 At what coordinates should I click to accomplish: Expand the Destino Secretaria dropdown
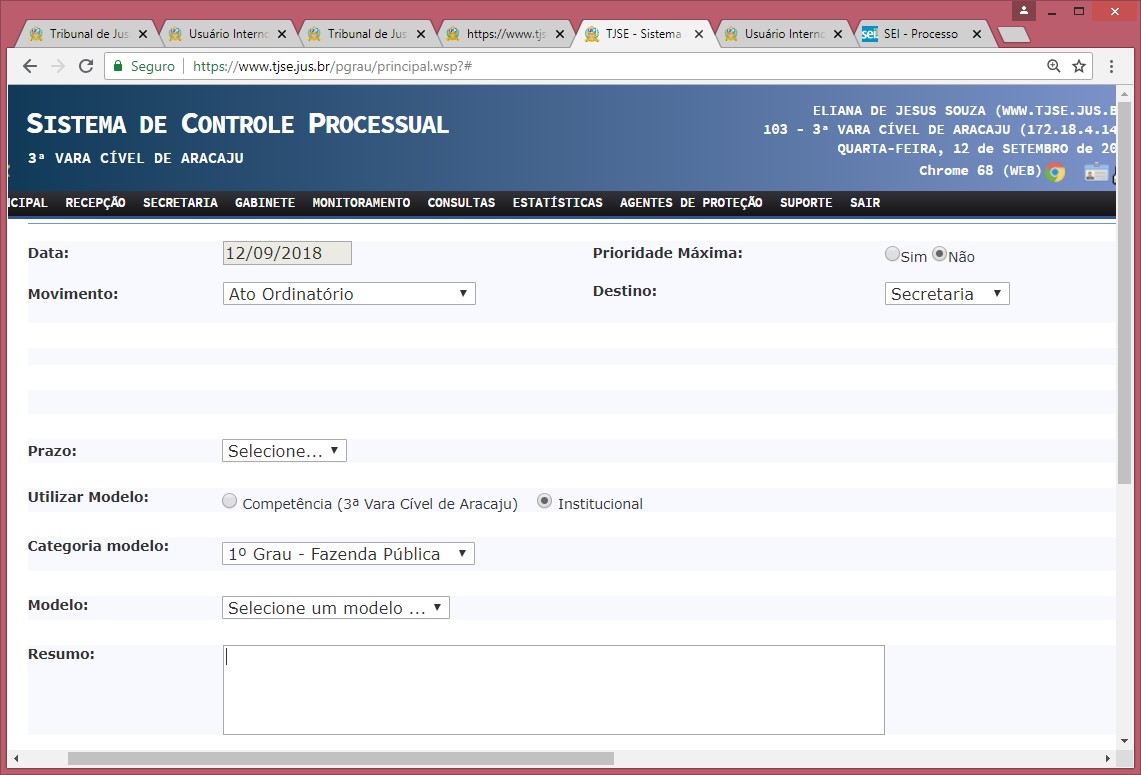(946, 294)
